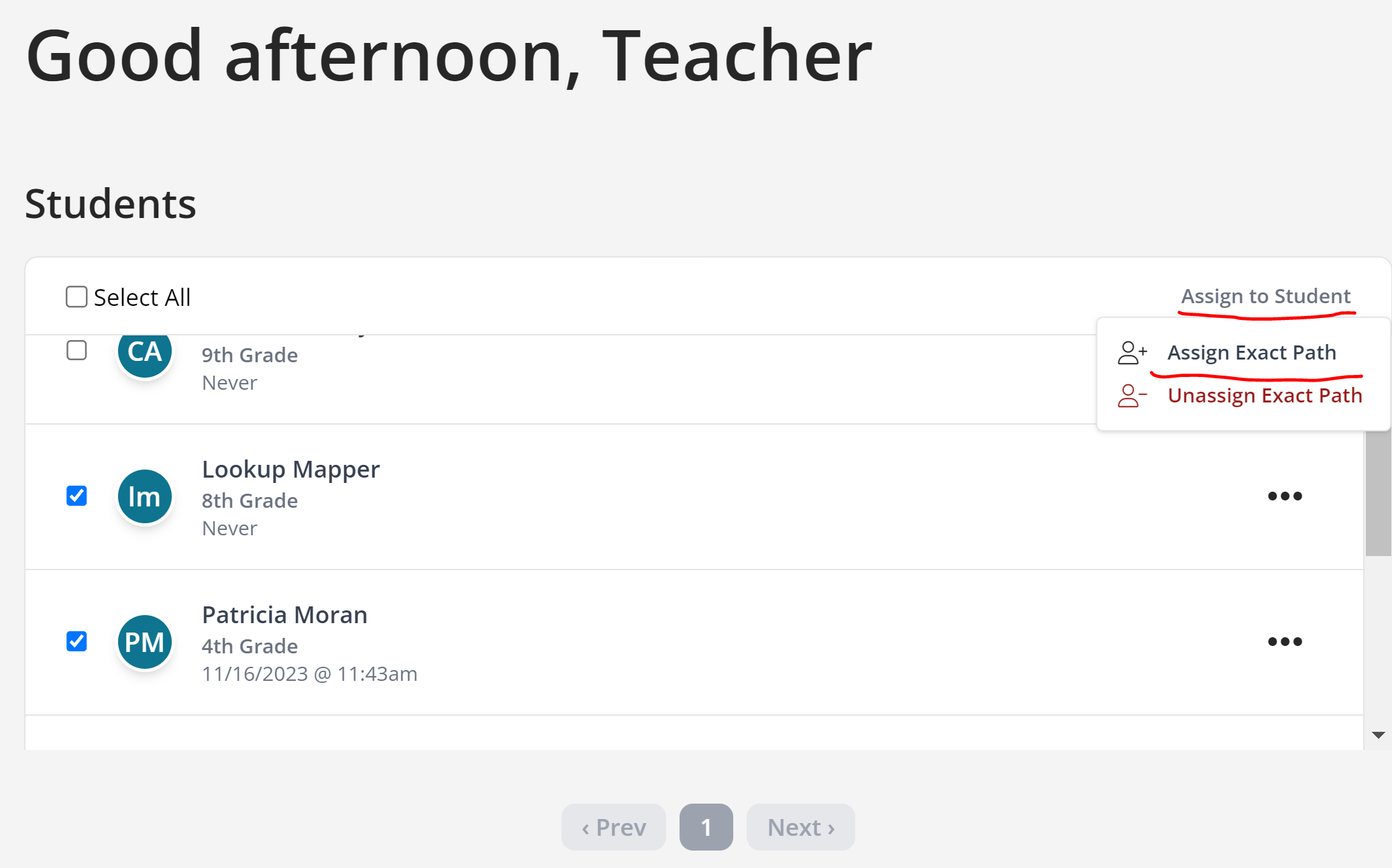Screen dimensions: 1392x868
Task: Check the CA 9th Grade student checkbox
Action: 76,350
